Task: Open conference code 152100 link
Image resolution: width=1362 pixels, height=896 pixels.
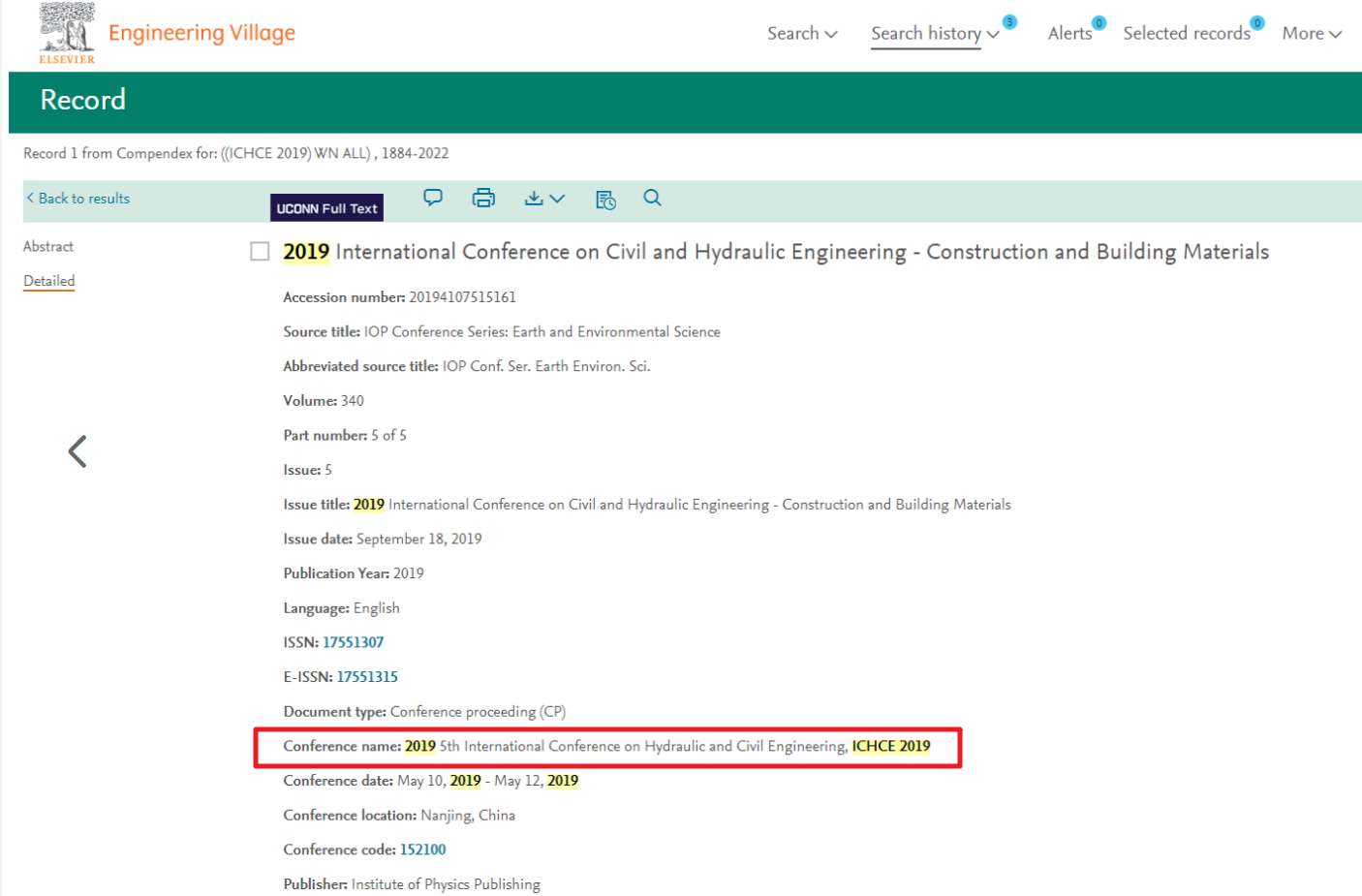Action: pos(423,850)
